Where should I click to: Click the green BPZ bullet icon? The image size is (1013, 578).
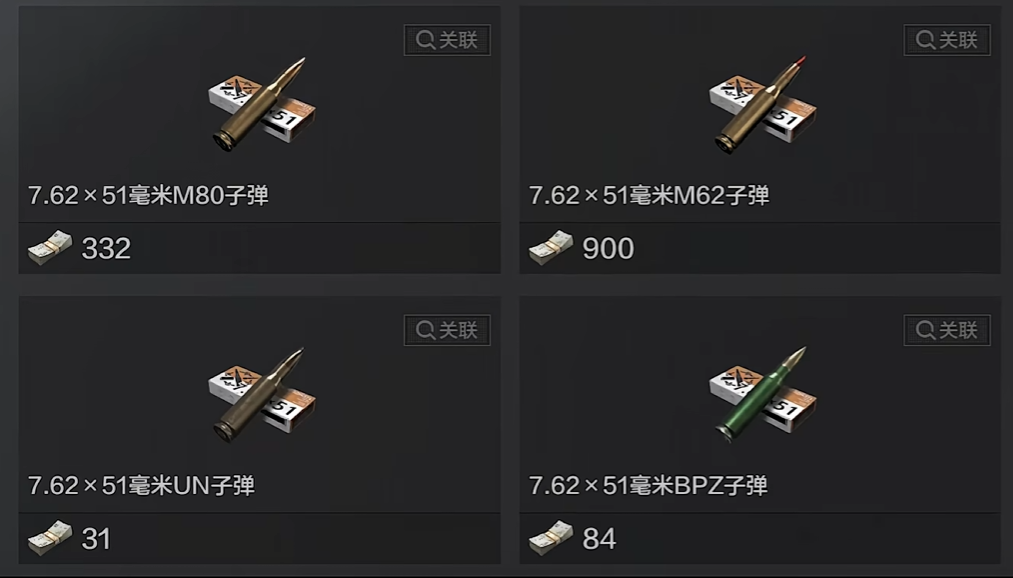762,395
